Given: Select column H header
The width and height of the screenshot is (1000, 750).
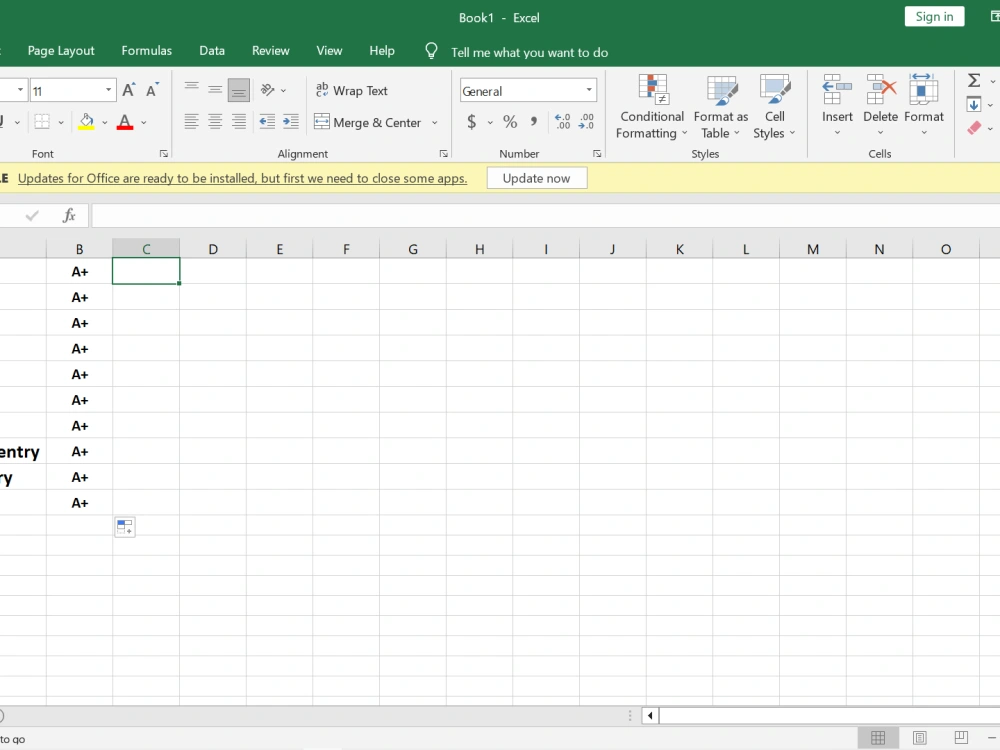Looking at the screenshot, I should click(480, 249).
